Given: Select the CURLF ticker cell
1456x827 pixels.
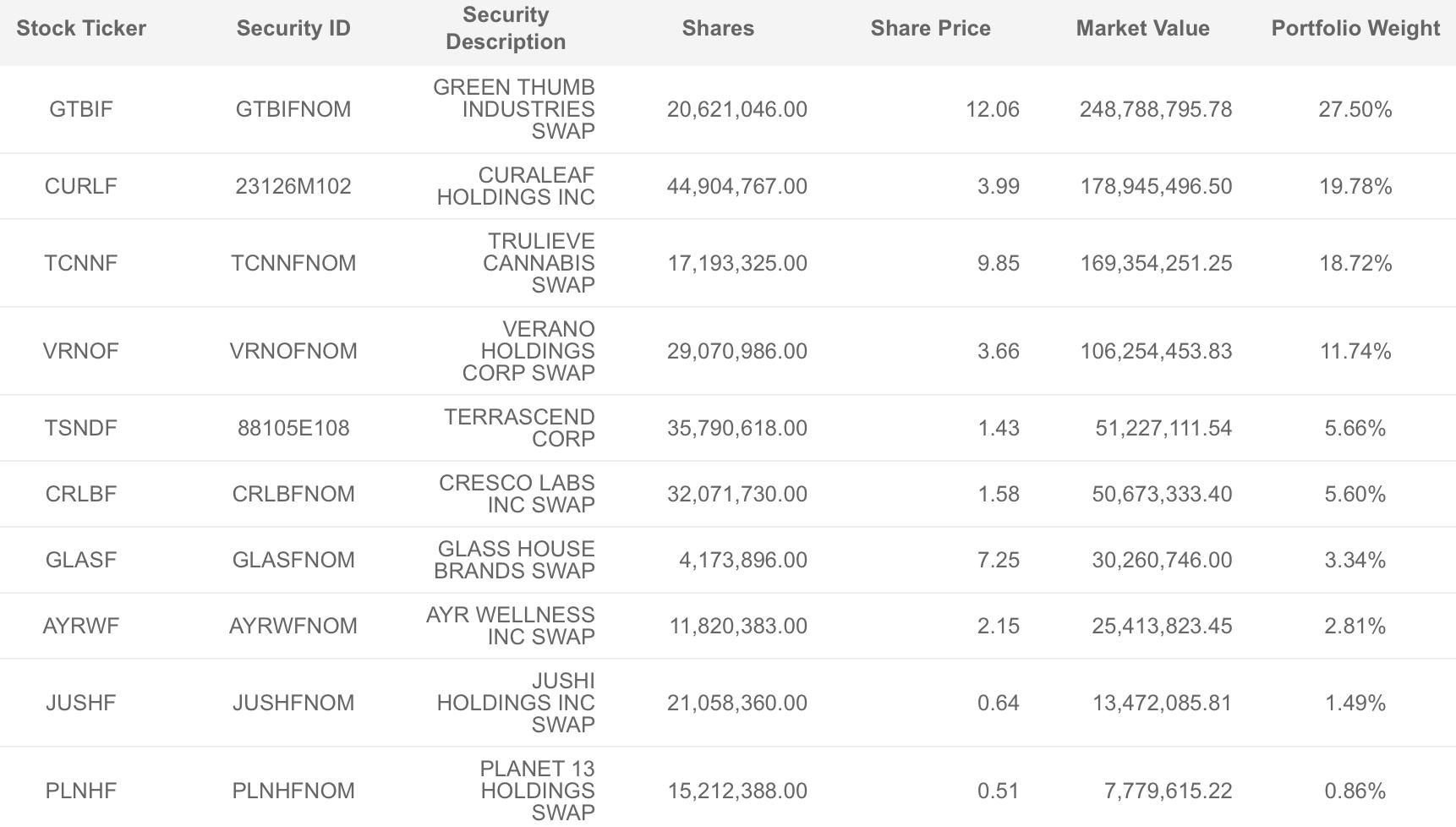Looking at the screenshot, I should (x=81, y=186).
